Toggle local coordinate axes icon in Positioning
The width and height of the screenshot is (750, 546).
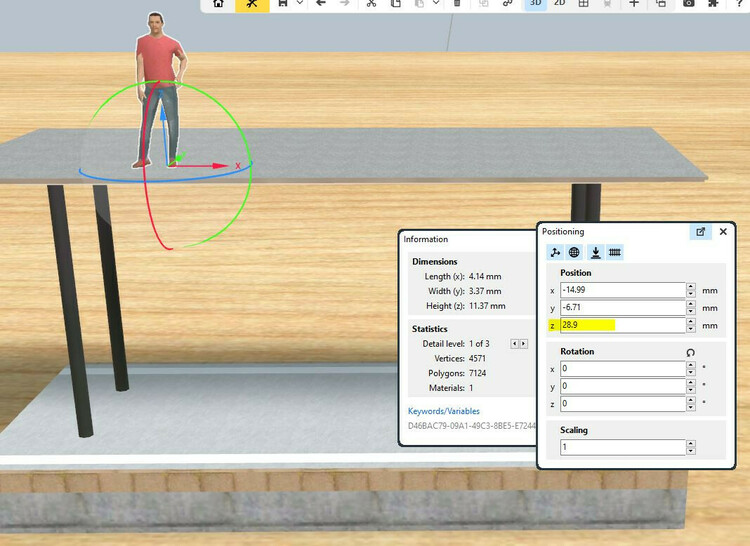coord(555,252)
